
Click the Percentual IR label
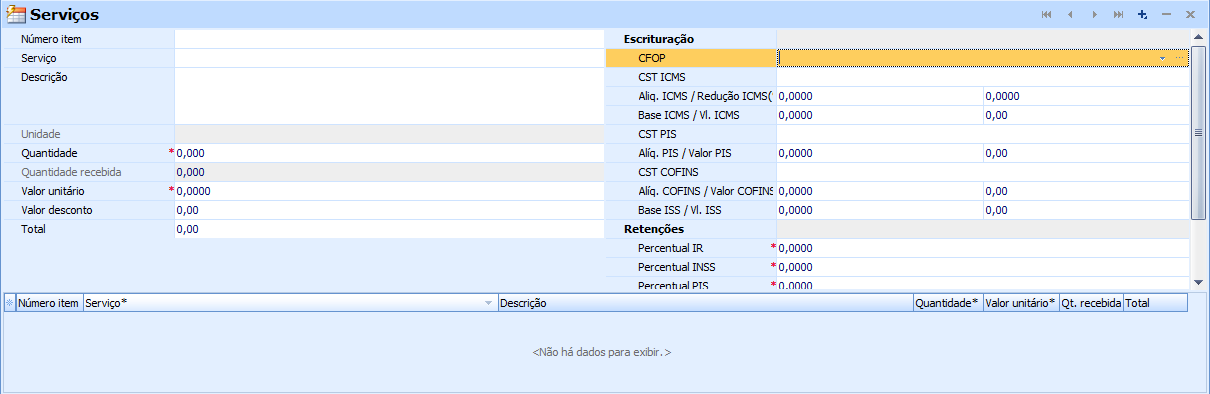click(x=671, y=248)
